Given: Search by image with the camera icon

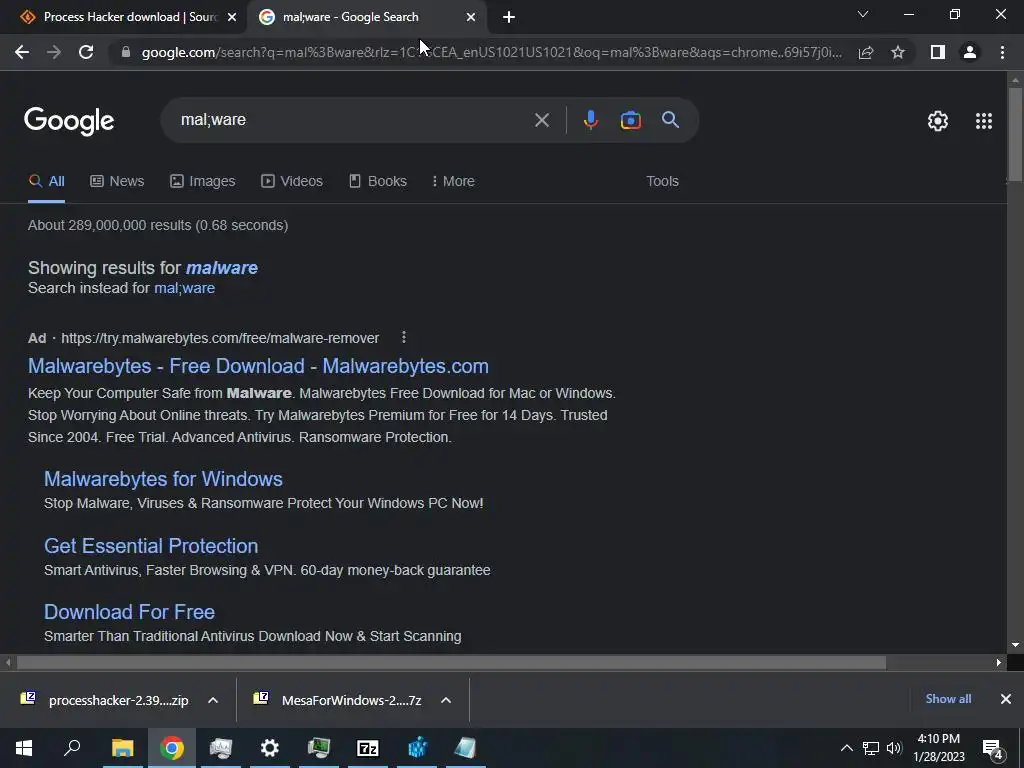Looking at the screenshot, I should tap(630, 120).
